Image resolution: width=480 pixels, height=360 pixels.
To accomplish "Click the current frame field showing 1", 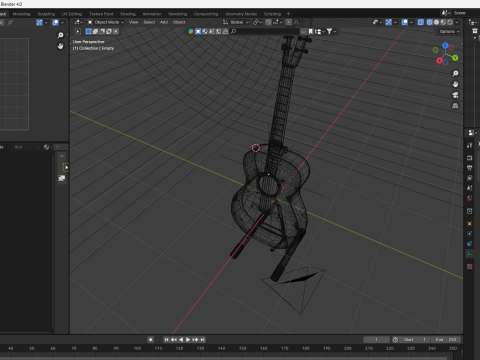I will [x=376, y=340].
